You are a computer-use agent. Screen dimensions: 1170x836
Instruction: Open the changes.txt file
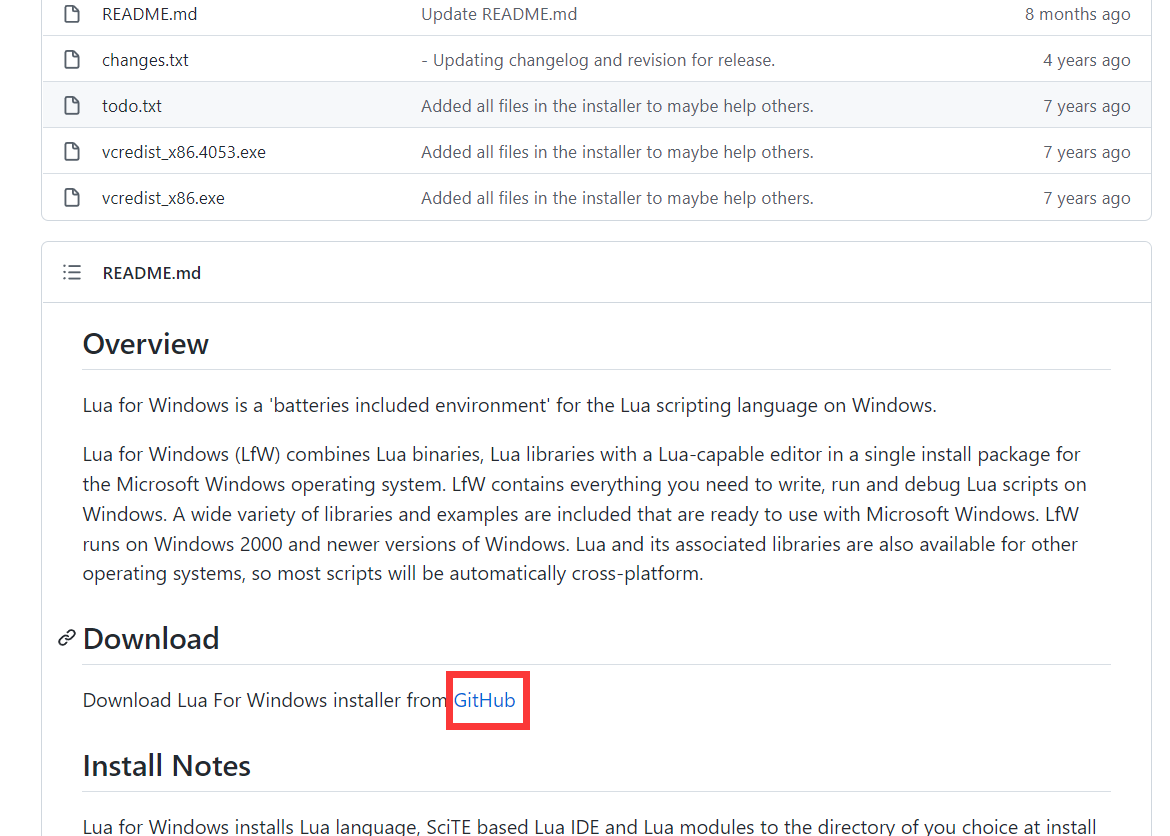pos(146,60)
